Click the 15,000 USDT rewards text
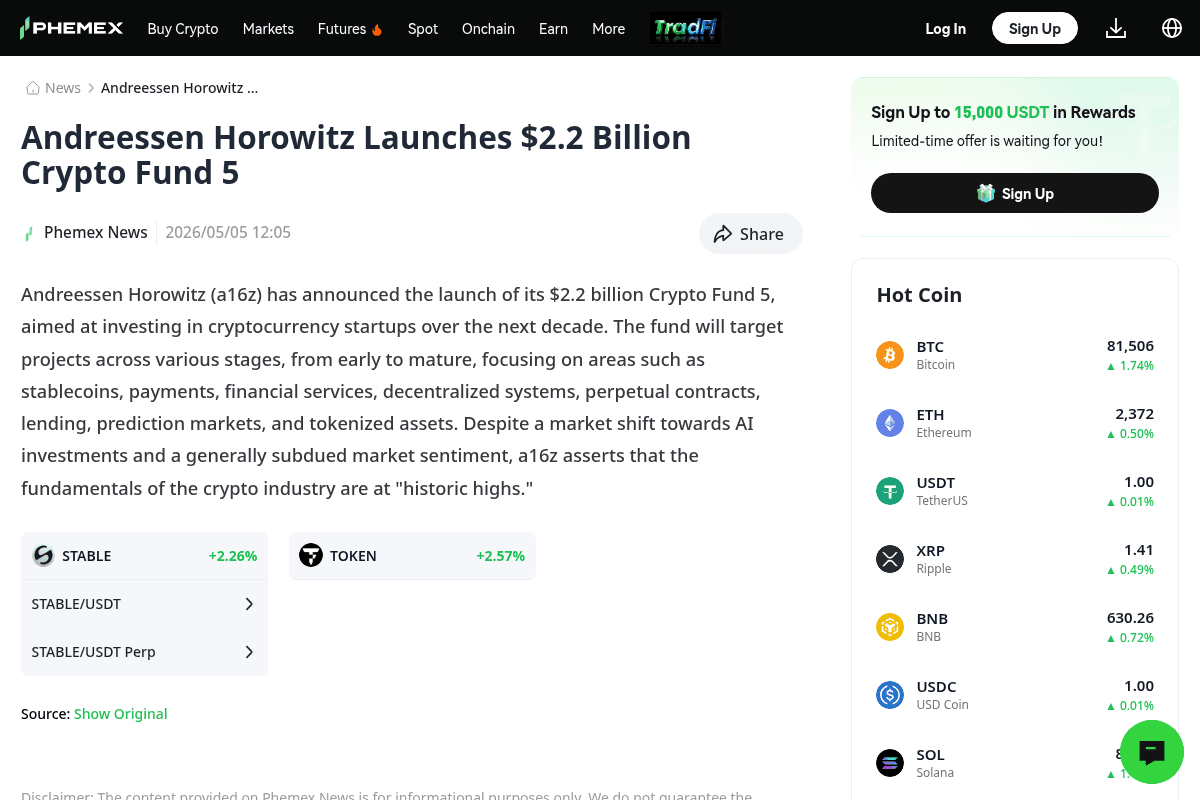The width and height of the screenshot is (1200, 800). point(1001,112)
